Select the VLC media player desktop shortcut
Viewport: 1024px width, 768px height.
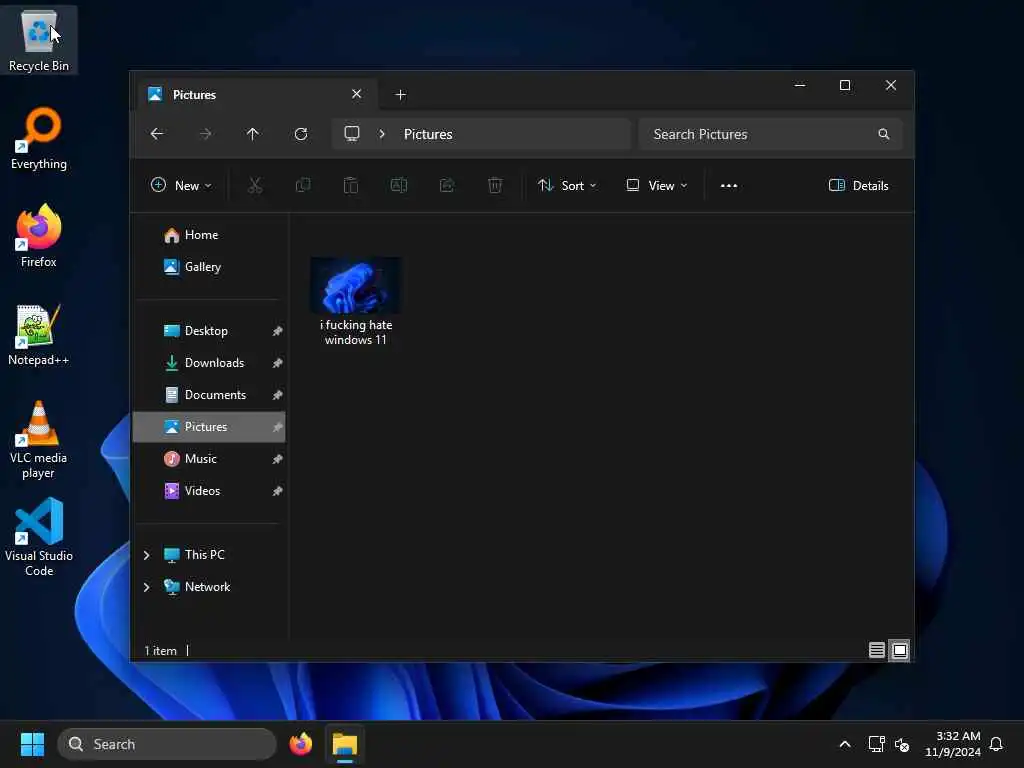39,440
